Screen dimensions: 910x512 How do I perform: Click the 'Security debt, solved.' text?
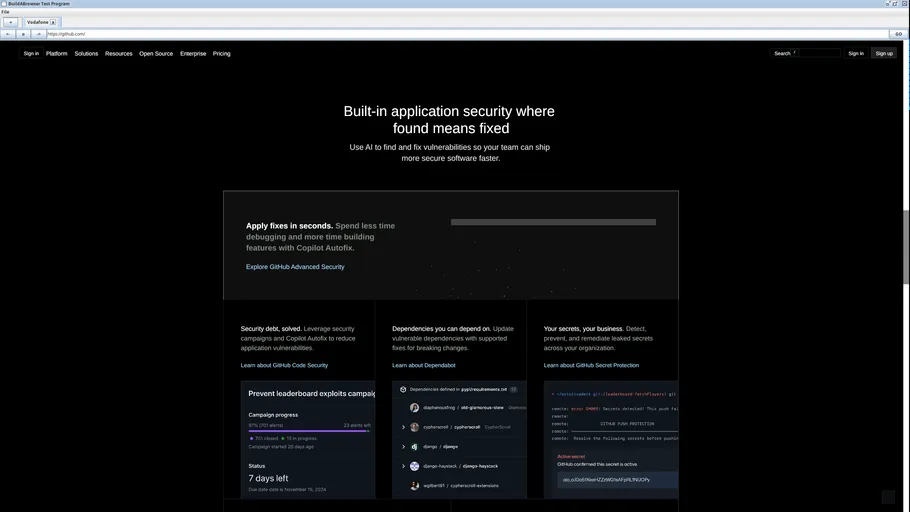[x=271, y=329]
